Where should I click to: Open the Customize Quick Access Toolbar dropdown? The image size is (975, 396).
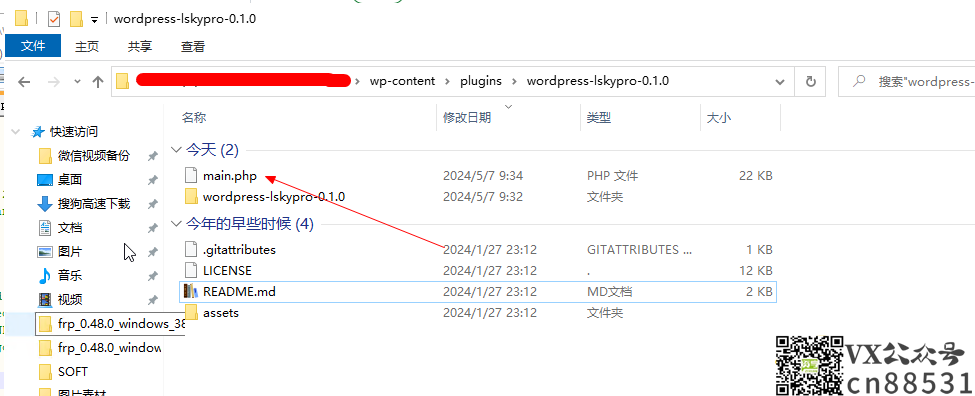(x=94, y=19)
